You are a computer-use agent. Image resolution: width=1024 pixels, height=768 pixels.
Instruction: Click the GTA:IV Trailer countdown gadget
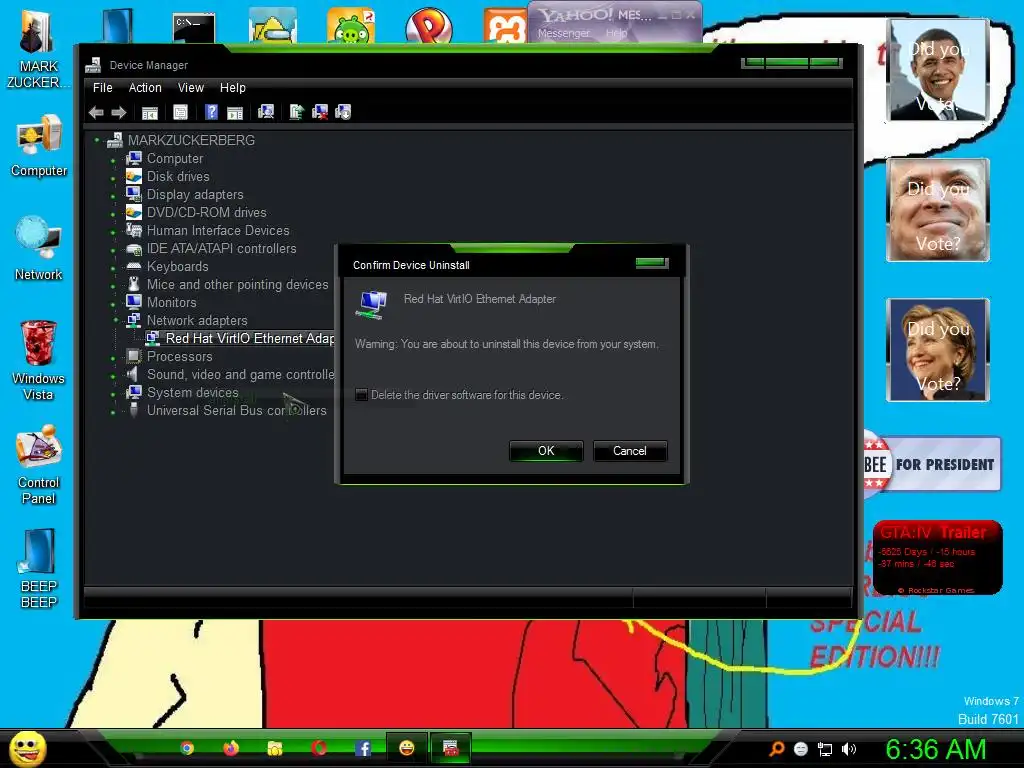click(937, 557)
